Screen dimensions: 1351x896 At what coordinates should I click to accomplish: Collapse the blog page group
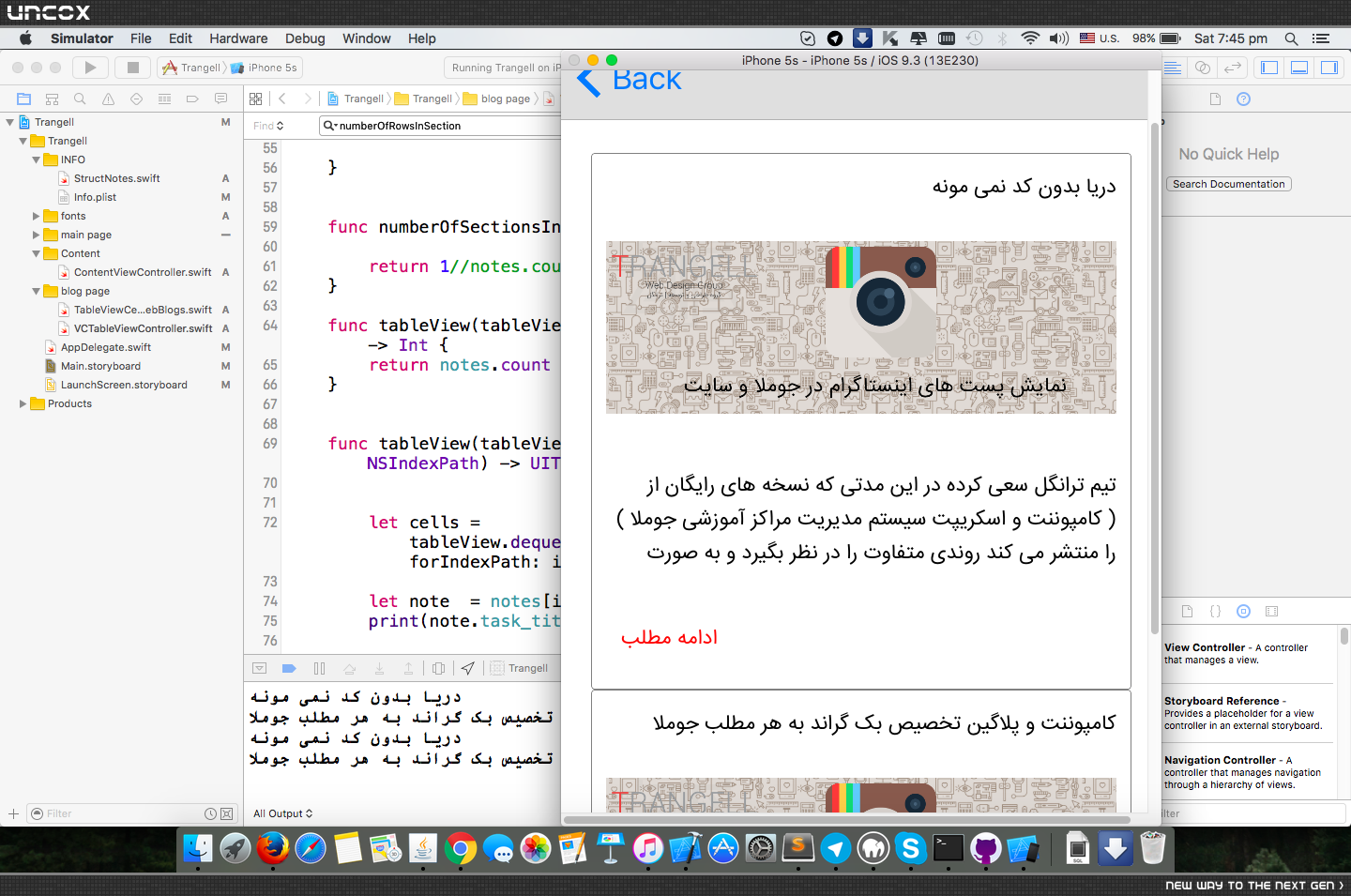[x=36, y=291]
